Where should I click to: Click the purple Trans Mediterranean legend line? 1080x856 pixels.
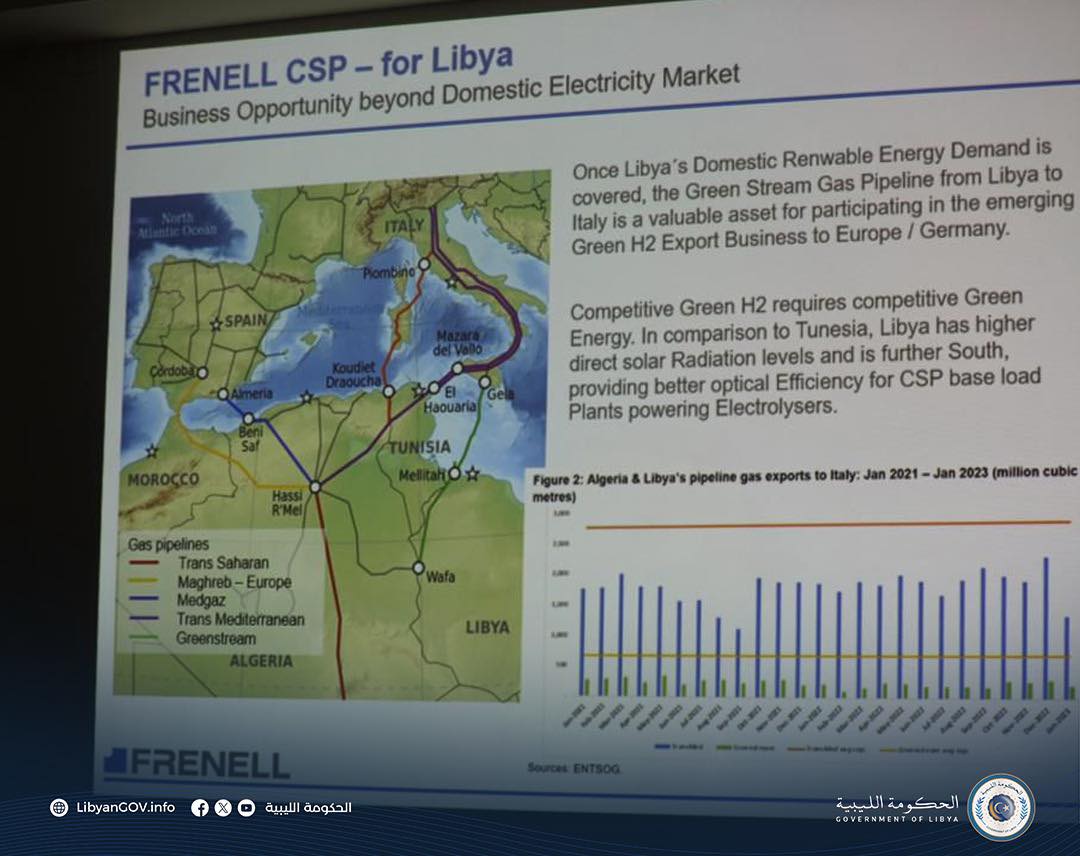(x=143, y=618)
